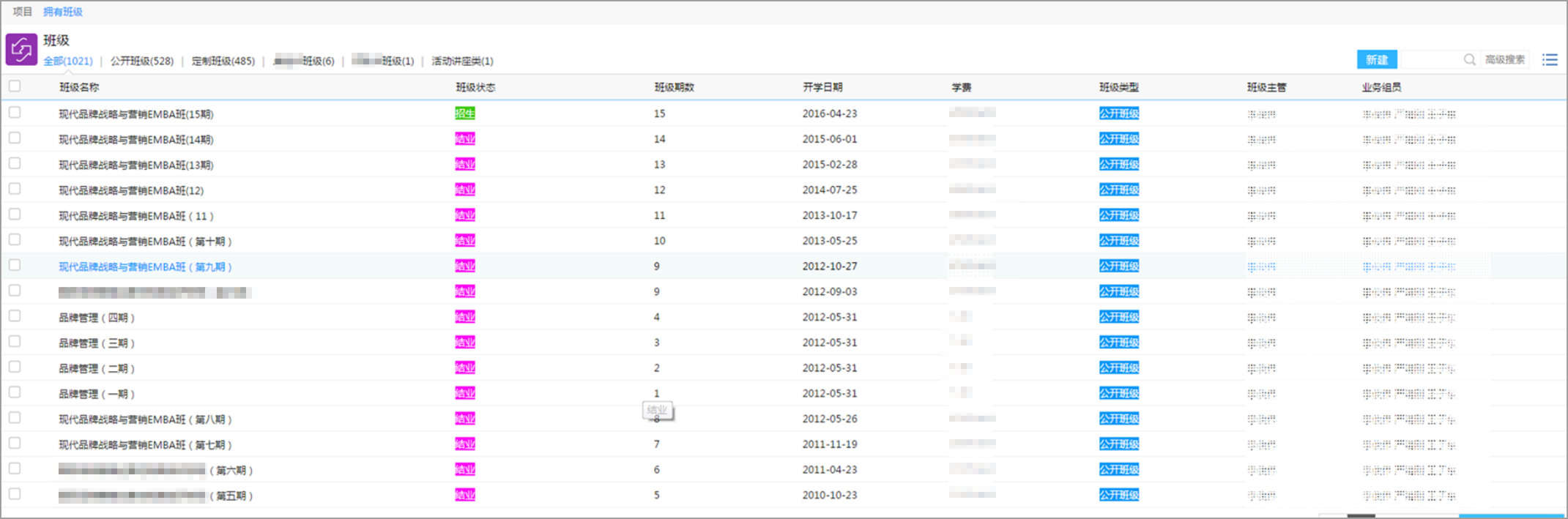Sort by 业务组员 column header

tap(1381, 87)
